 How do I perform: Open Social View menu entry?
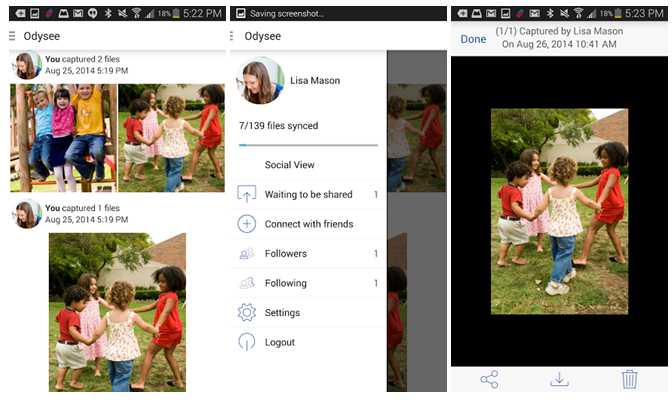[290, 165]
